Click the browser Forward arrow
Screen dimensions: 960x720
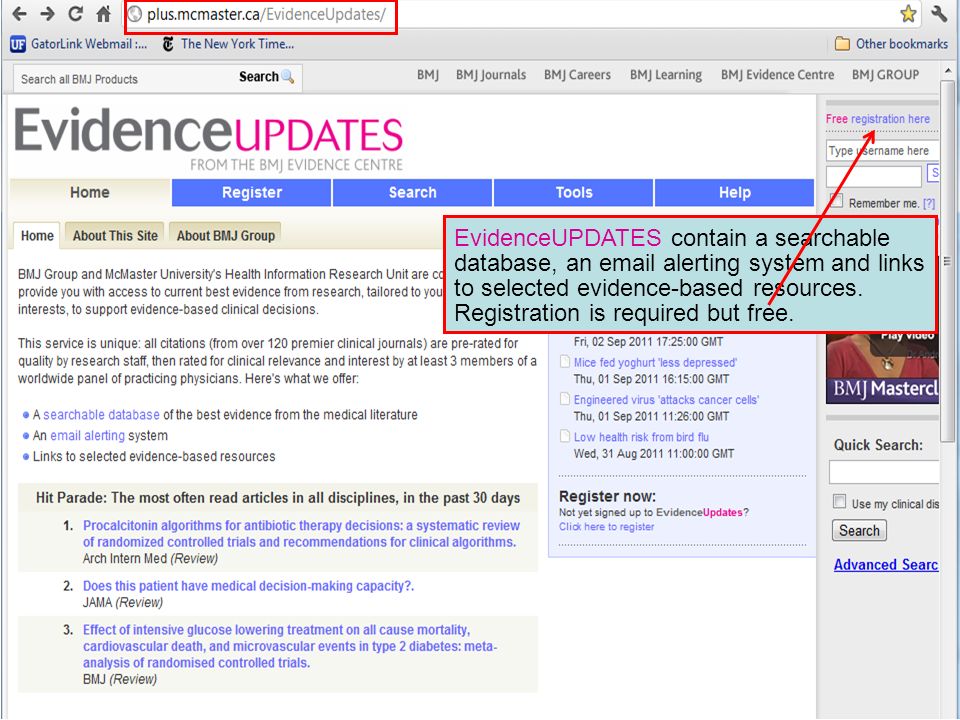pyautogui.click(x=47, y=14)
